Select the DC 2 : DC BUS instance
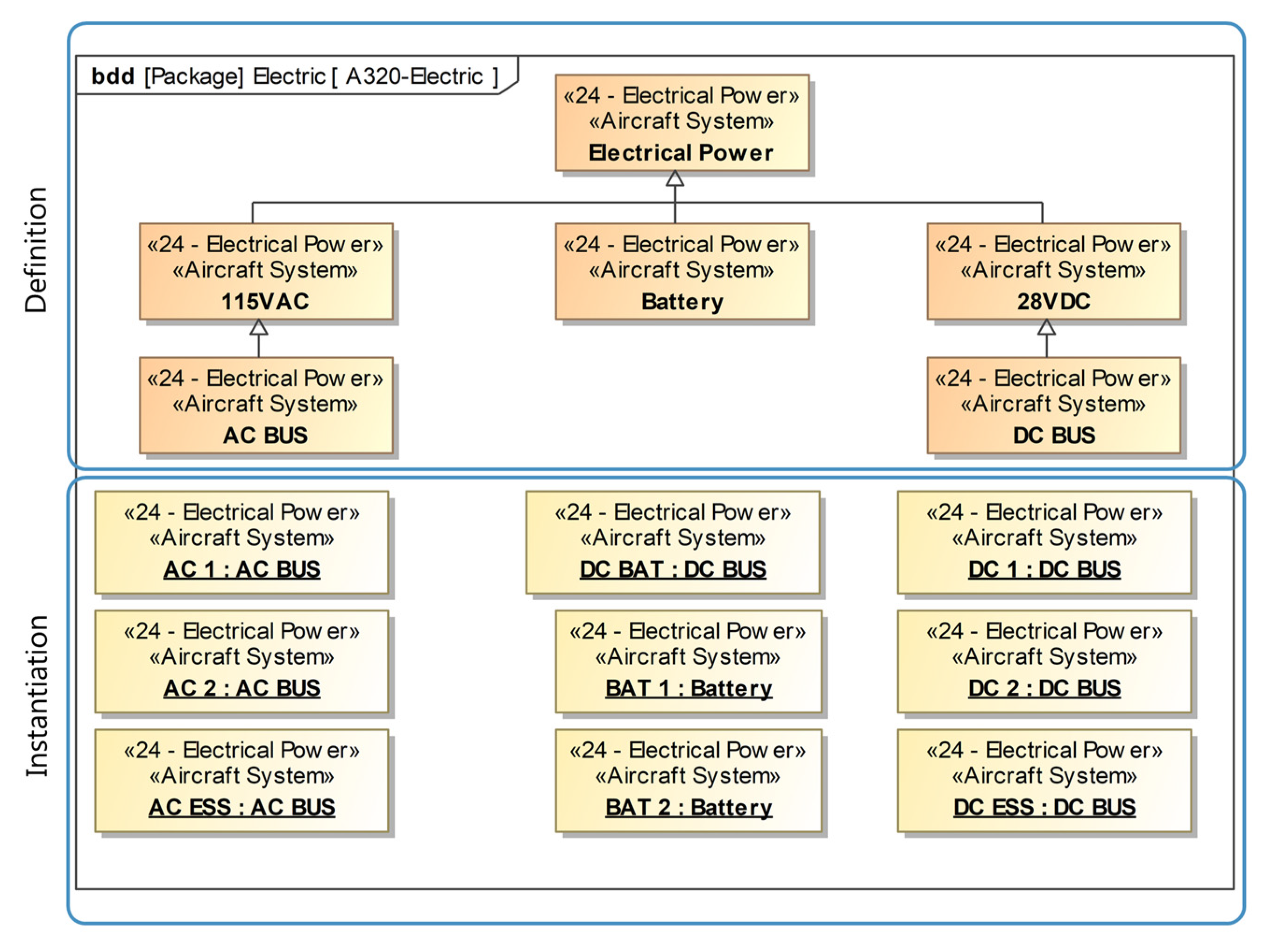Screen dimensions: 1278x952 coord(1044,661)
